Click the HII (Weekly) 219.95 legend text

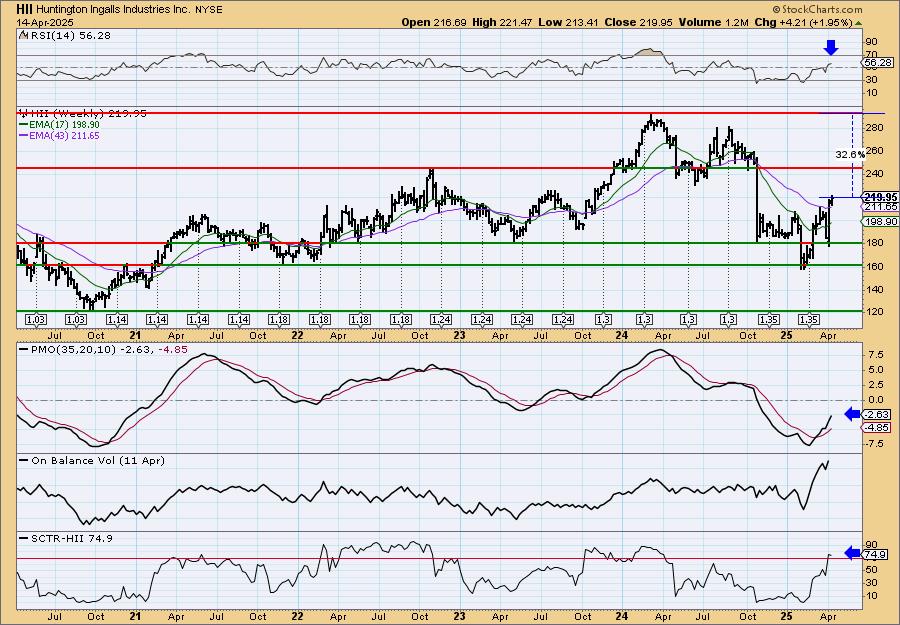[87, 114]
